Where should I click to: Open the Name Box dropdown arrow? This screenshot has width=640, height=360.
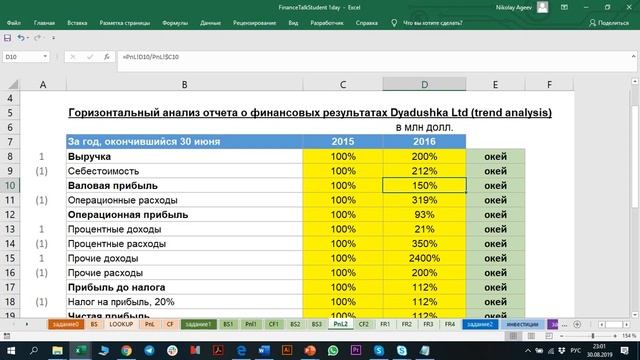pos(45,57)
